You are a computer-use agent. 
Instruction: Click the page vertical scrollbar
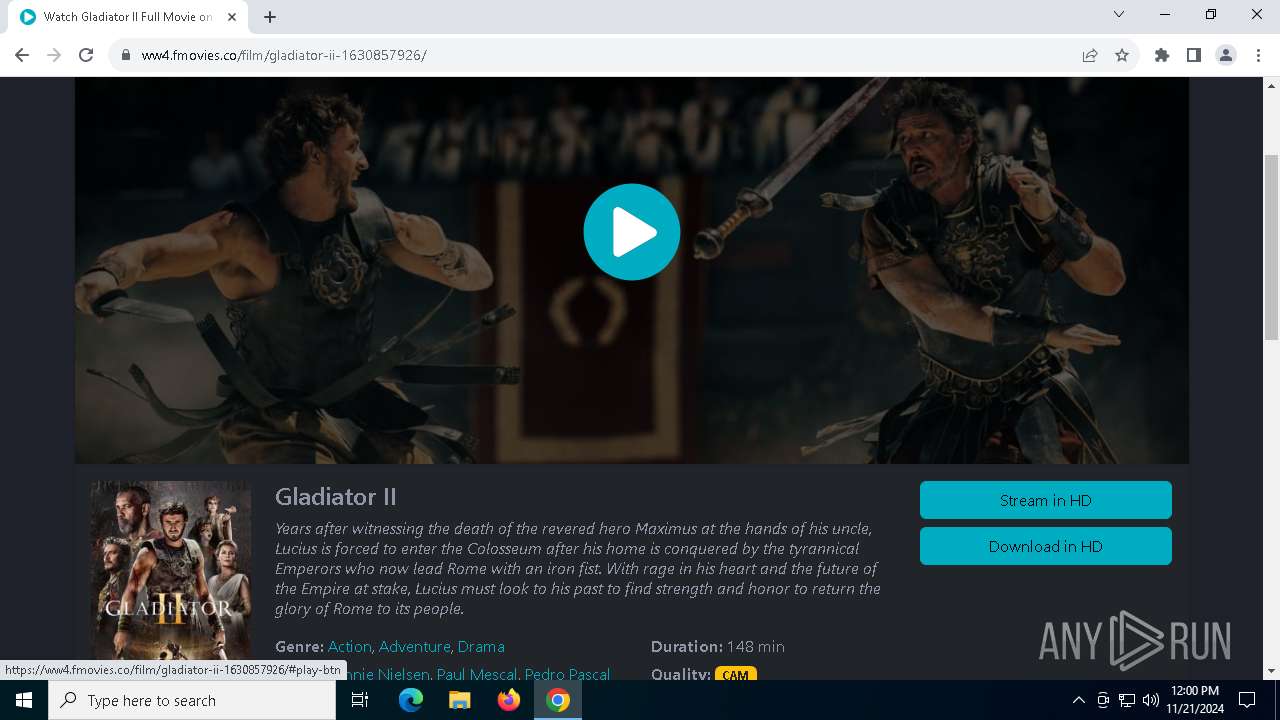[1272, 248]
